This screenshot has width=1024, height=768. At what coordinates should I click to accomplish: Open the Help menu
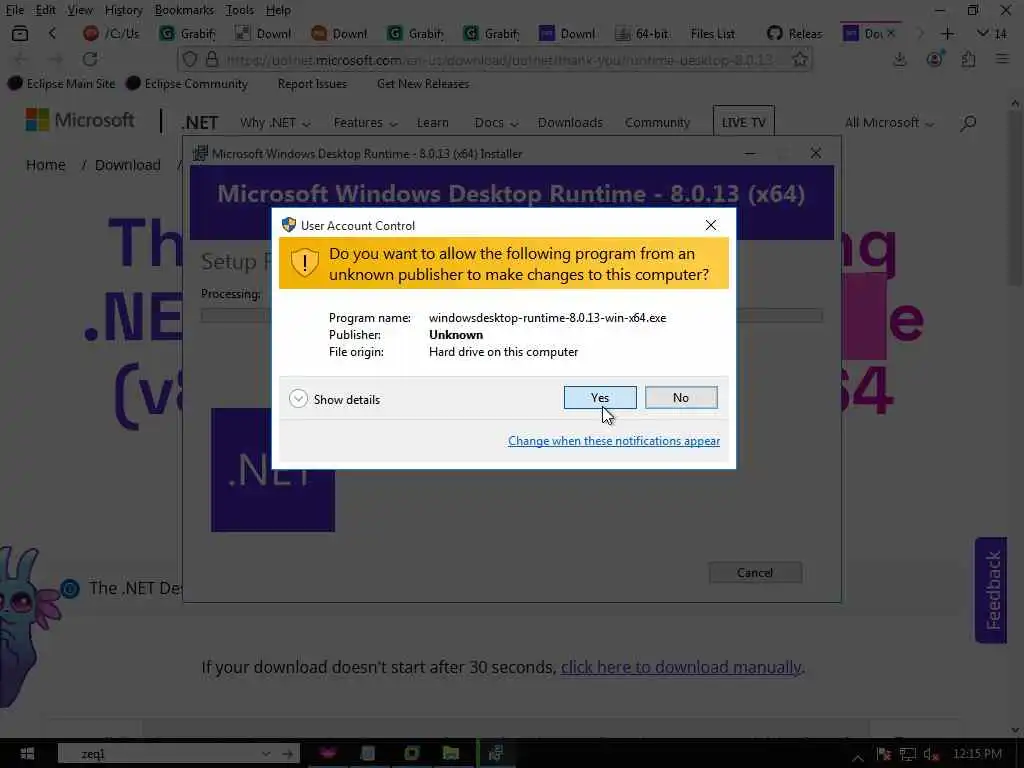click(x=278, y=10)
